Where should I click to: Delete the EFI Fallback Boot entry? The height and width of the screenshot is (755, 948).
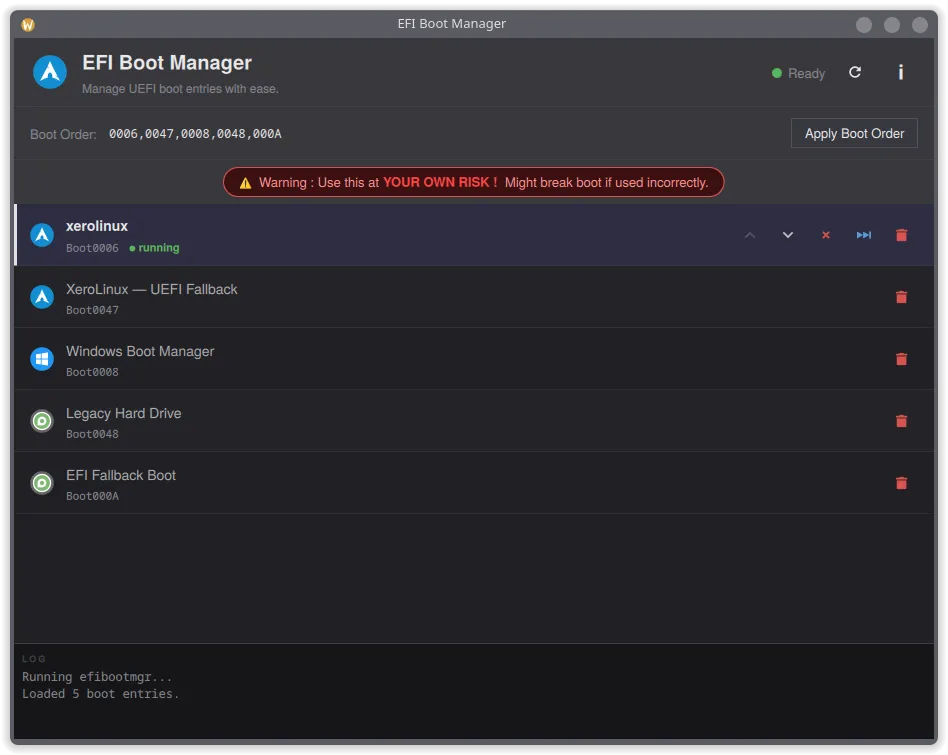(901, 483)
